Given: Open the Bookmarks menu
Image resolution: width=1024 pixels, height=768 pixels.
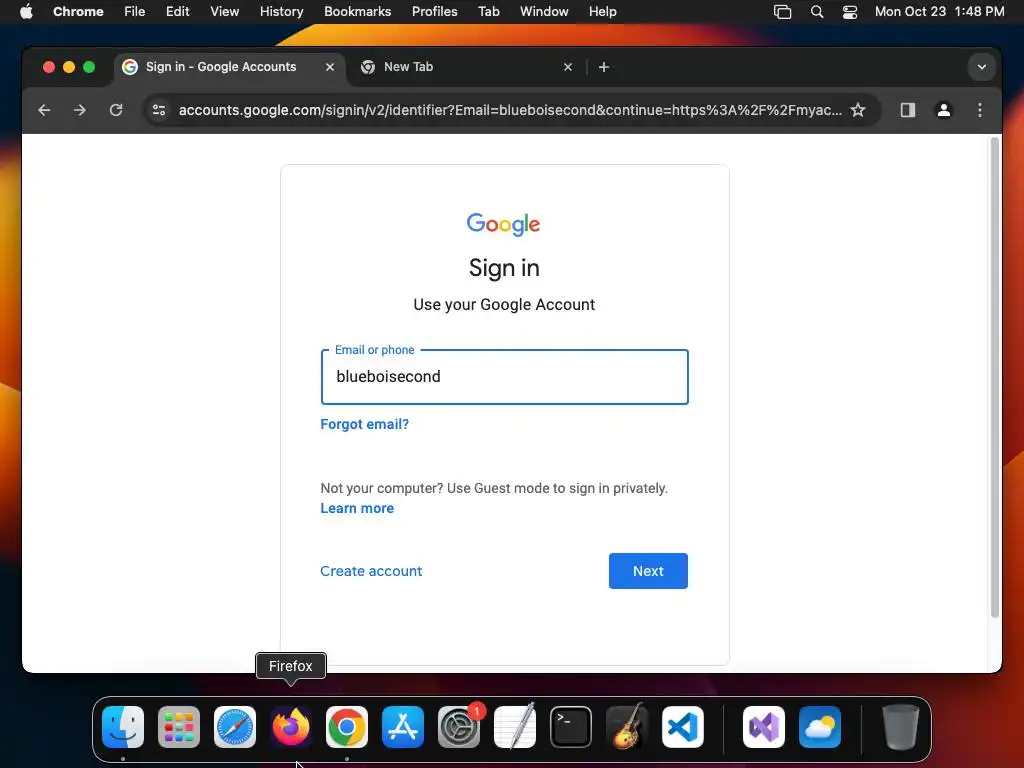Looking at the screenshot, I should pos(357,12).
